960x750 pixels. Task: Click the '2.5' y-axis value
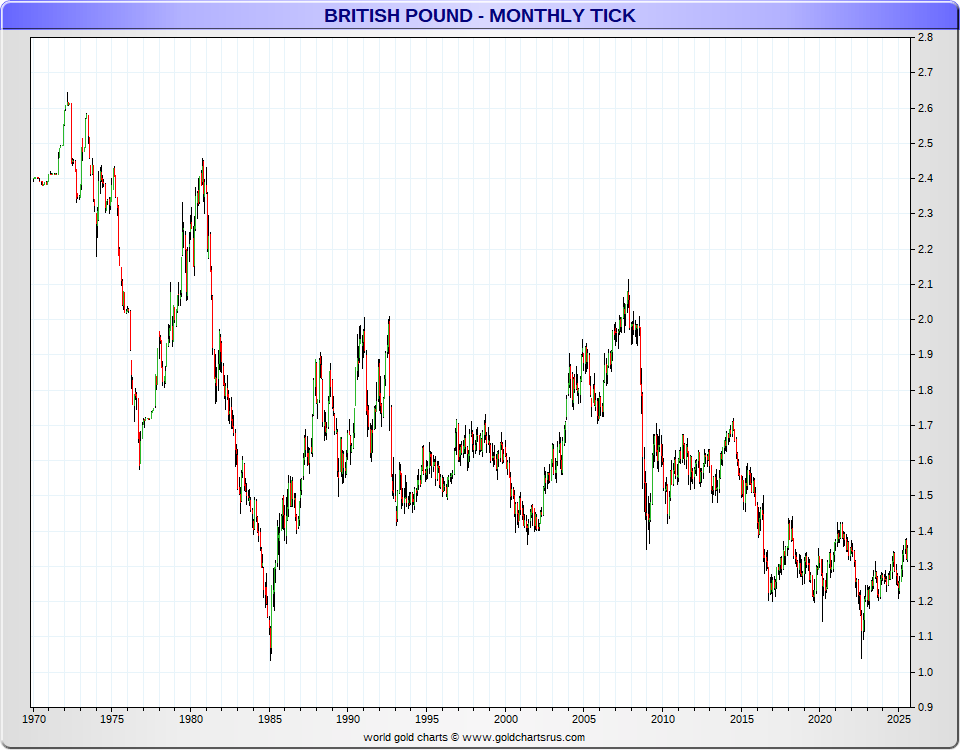click(926, 143)
